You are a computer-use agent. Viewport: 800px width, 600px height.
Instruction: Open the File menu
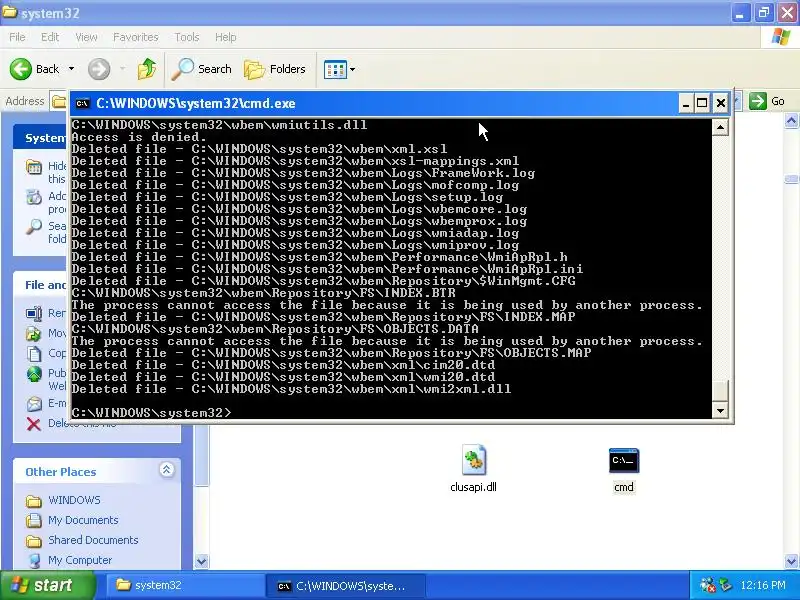pos(17,37)
